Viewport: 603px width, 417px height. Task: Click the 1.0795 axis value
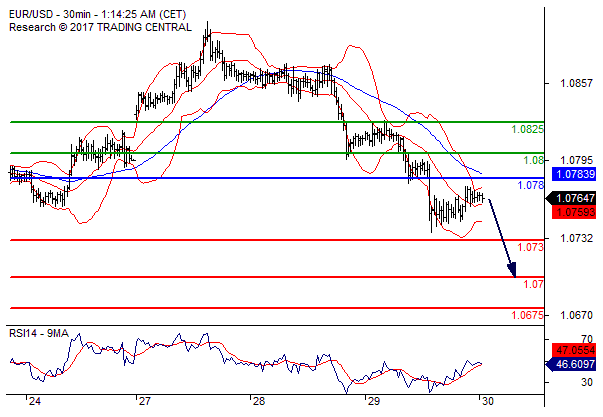tap(576, 160)
